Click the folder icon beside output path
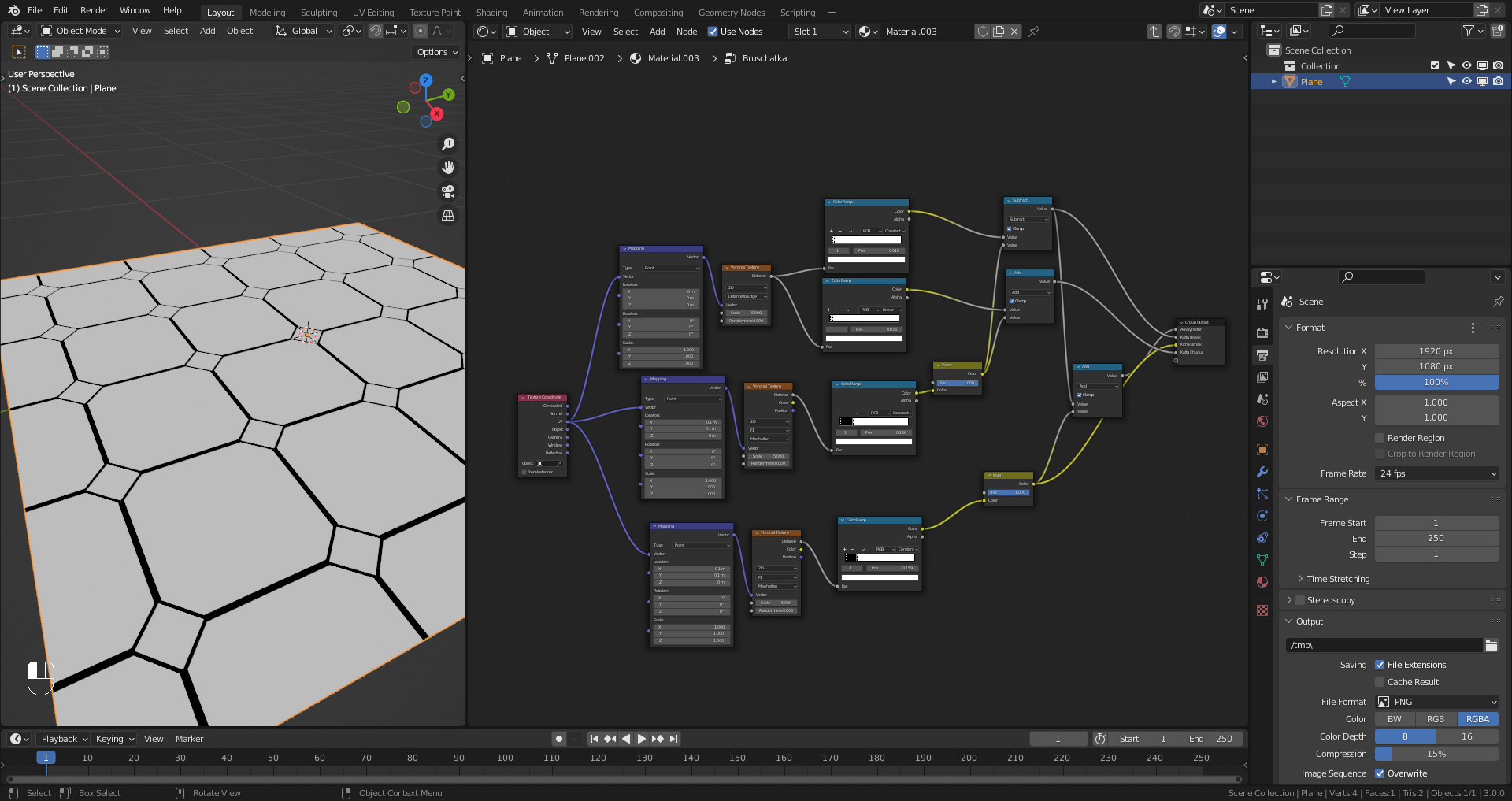This screenshot has width=1512, height=801. [x=1491, y=645]
